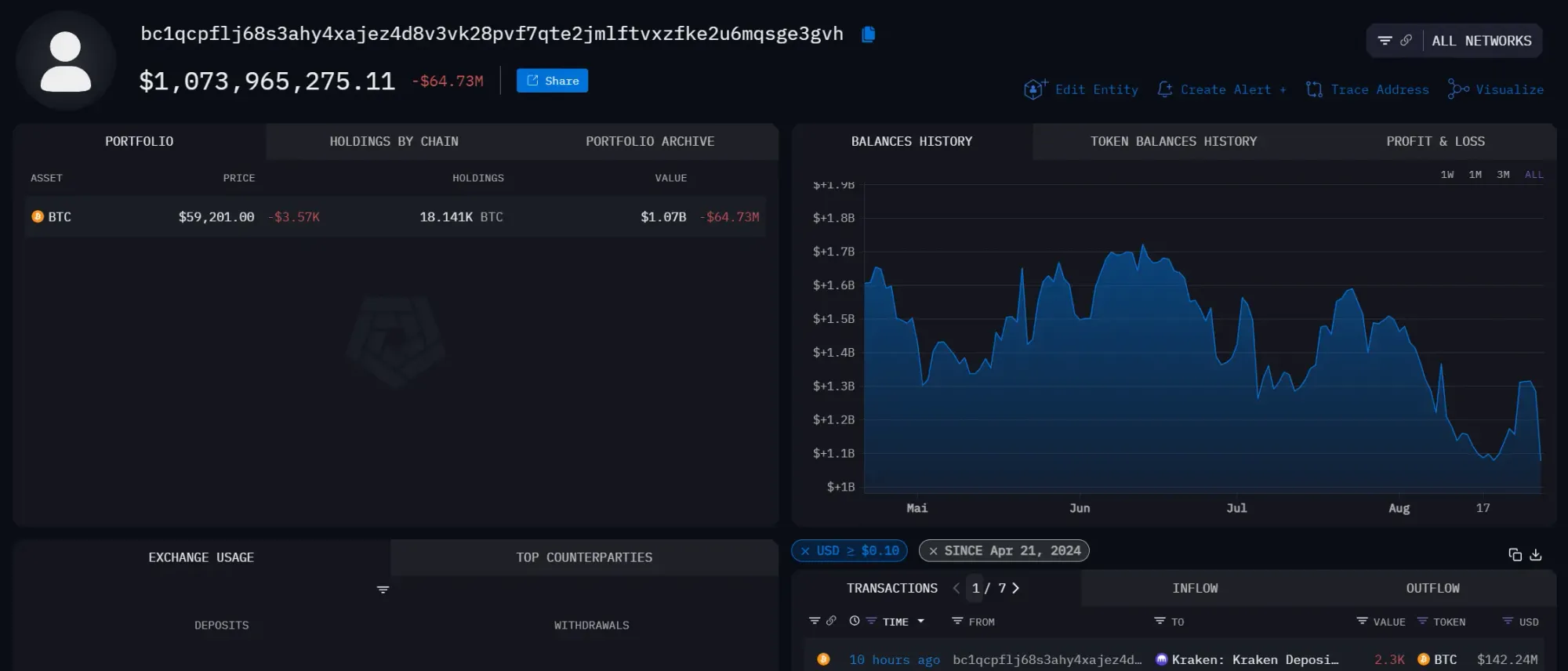Click the Share button
1568x671 pixels.
552,81
